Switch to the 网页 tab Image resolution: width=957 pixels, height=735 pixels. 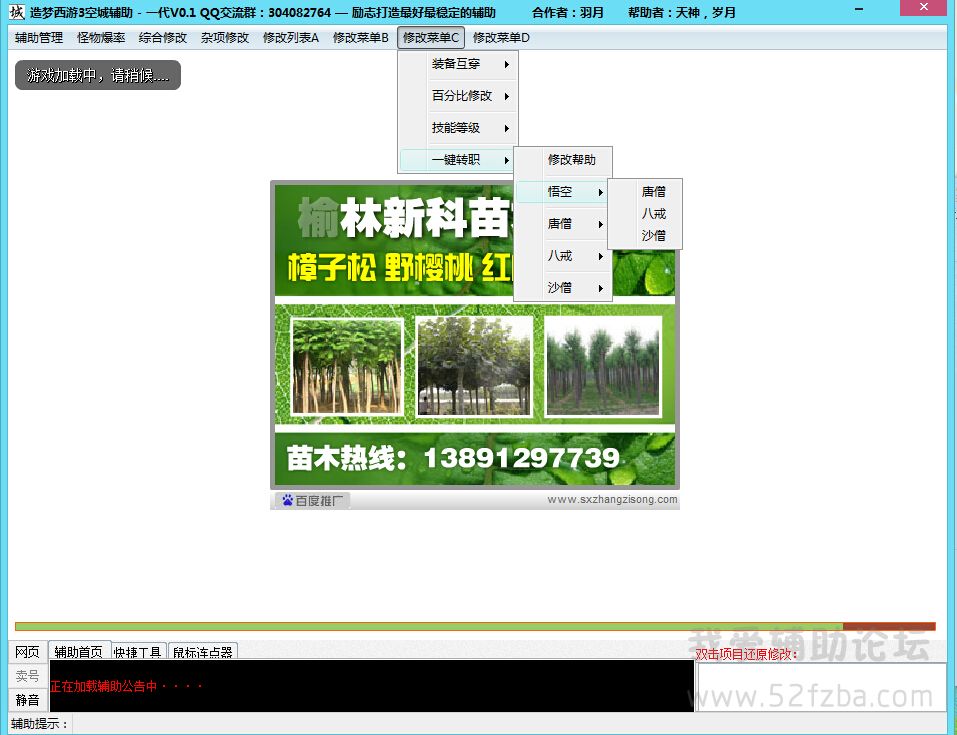pyautogui.click(x=27, y=652)
